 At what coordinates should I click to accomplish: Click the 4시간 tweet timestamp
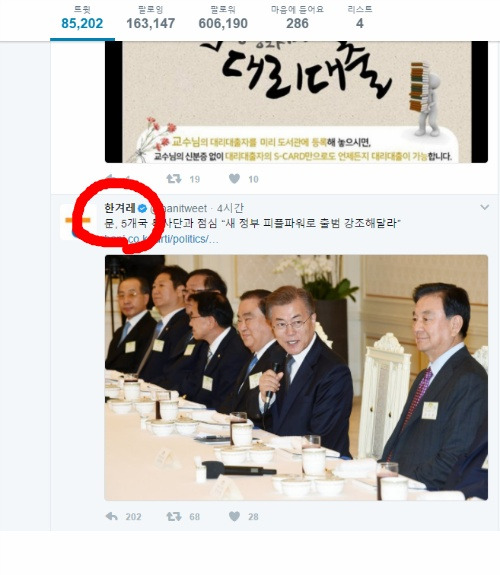pyautogui.click(x=230, y=208)
